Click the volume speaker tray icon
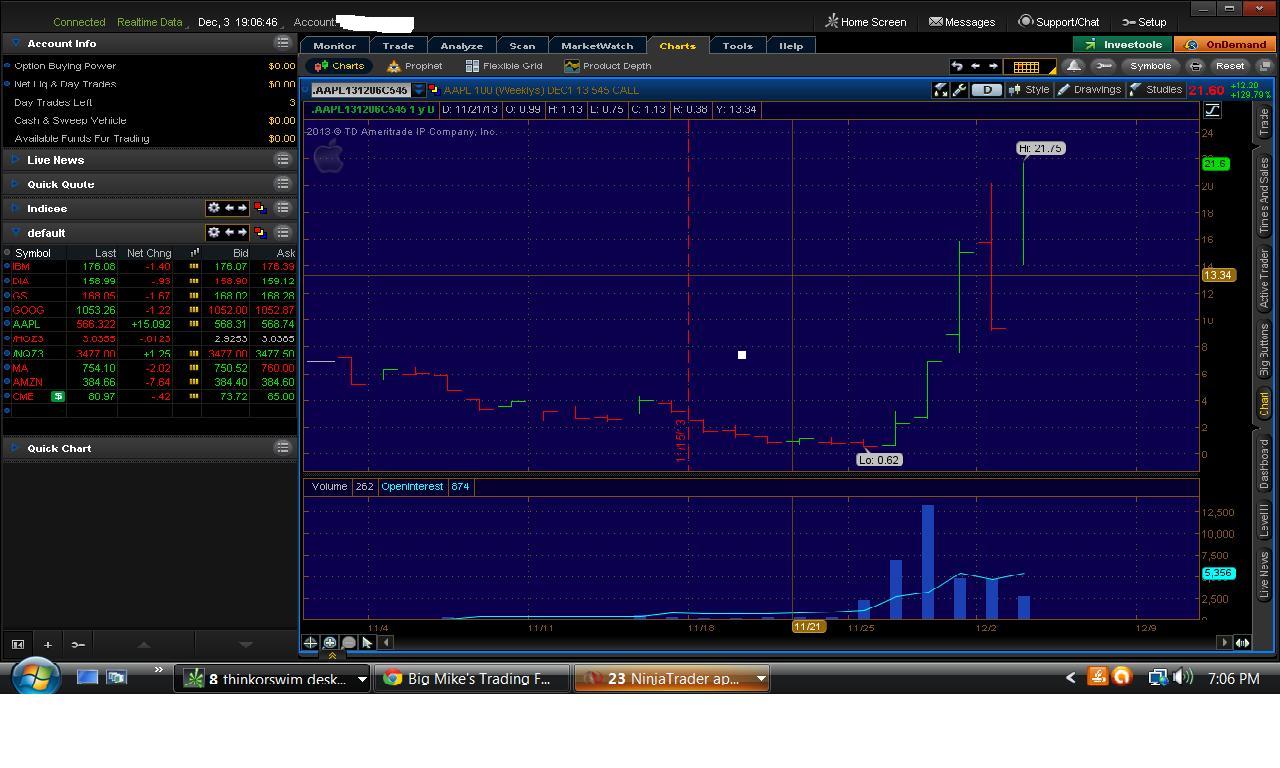The height and width of the screenshot is (768, 1280). (x=1182, y=677)
